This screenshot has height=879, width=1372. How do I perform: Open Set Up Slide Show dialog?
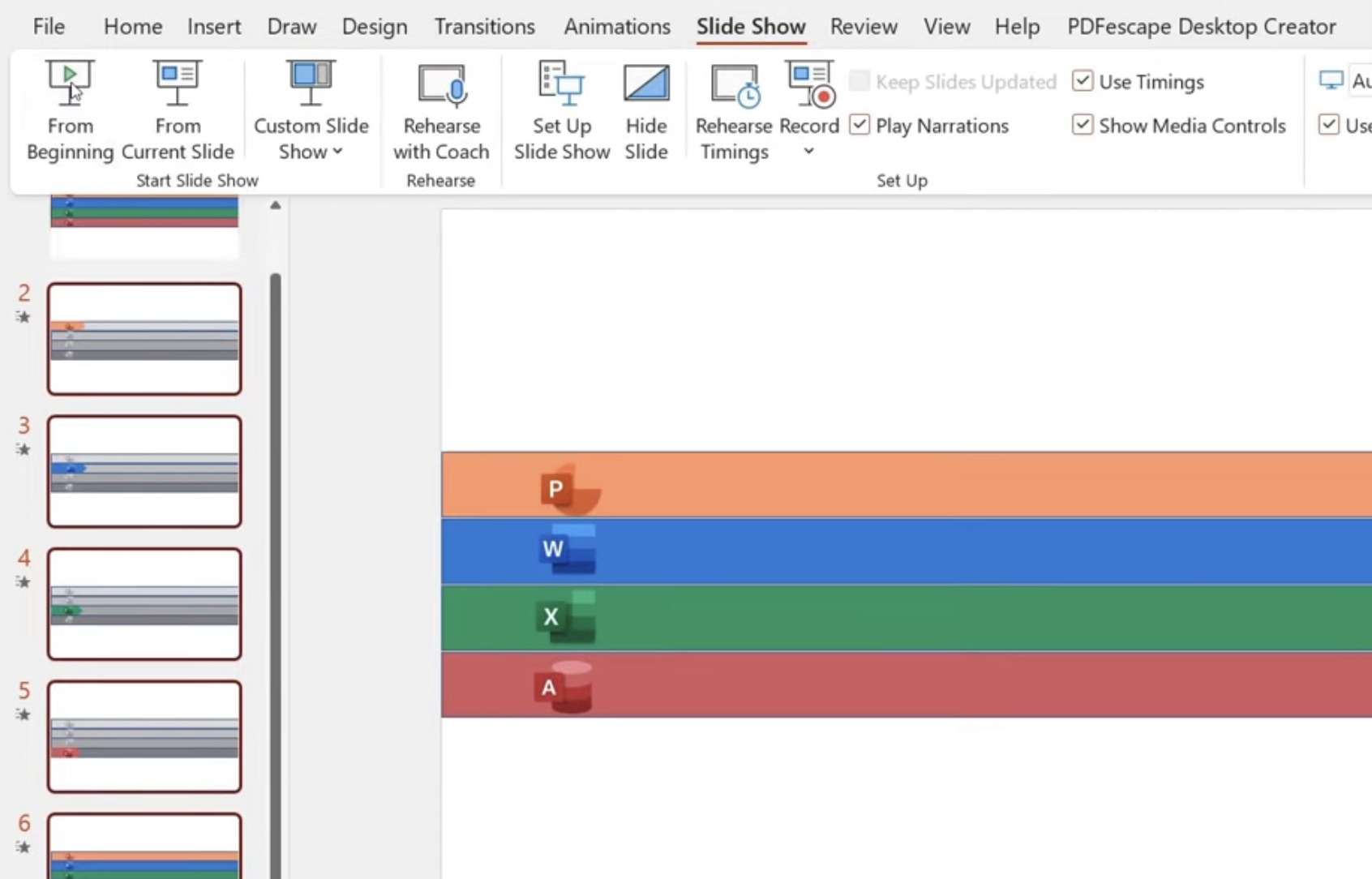click(561, 110)
